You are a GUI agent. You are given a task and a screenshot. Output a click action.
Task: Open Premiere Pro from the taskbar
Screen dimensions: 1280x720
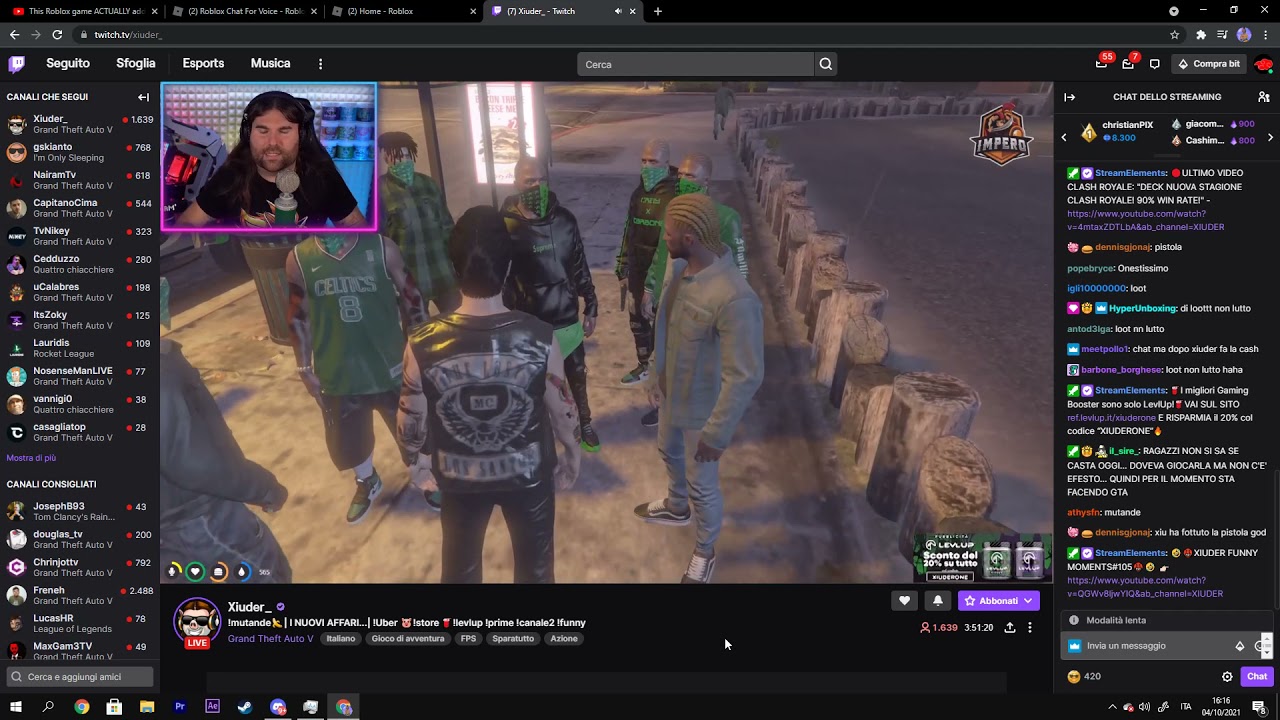click(x=180, y=707)
